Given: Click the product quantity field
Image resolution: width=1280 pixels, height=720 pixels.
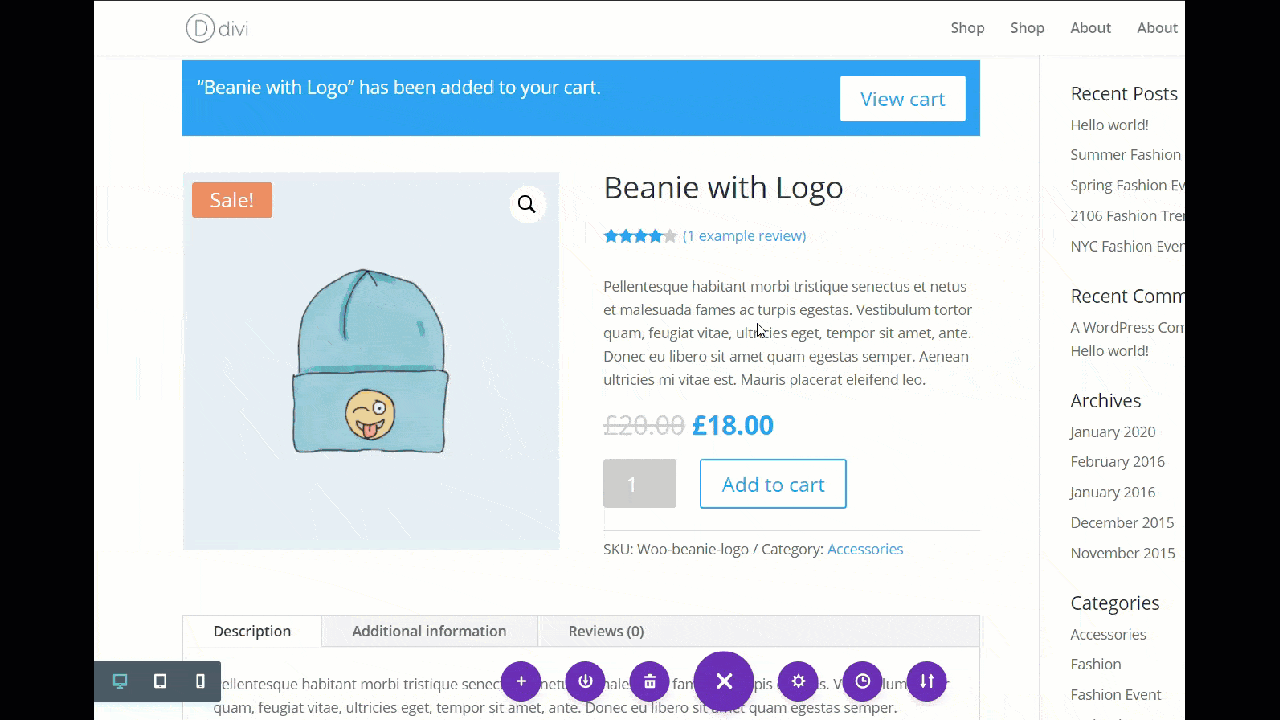Looking at the screenshot, I should [x=639, y=484].
